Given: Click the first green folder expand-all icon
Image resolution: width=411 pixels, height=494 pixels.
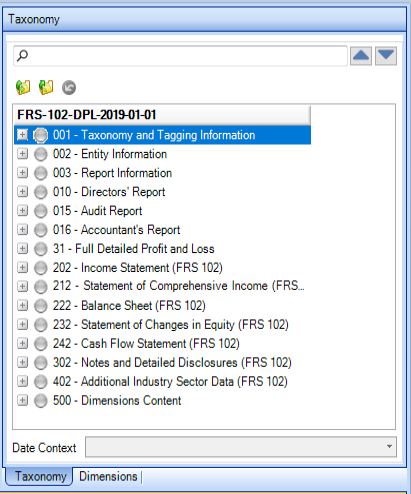Looking at the screenshot, I should (x=23, y=87).
